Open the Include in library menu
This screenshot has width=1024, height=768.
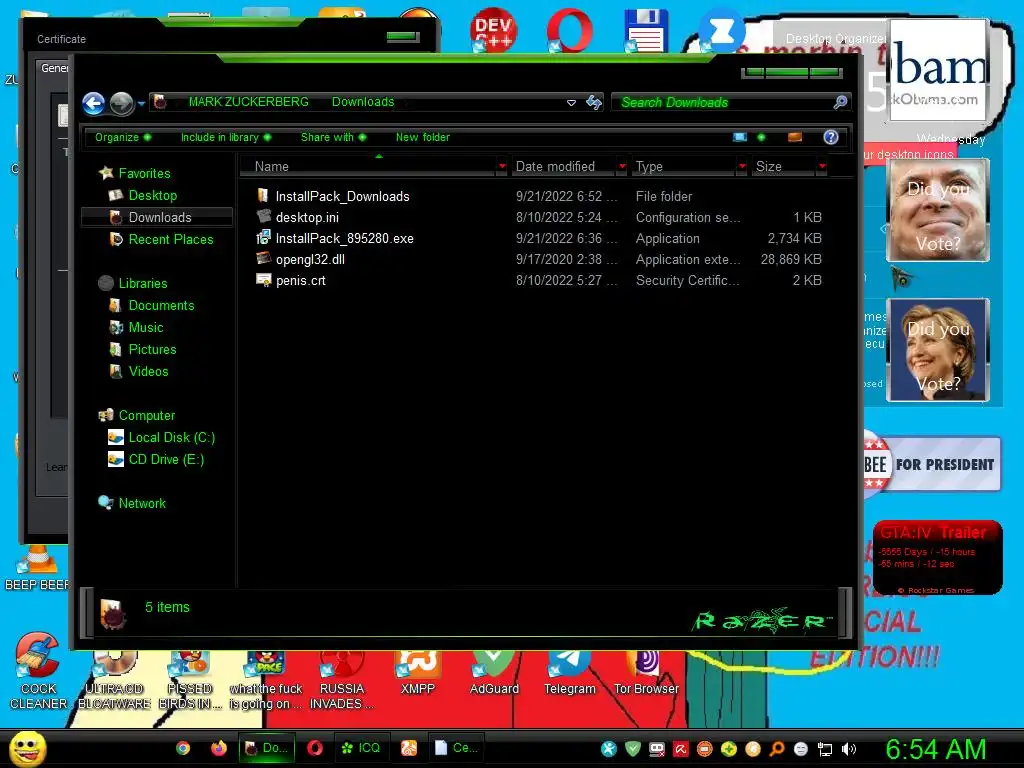point(225,137)
